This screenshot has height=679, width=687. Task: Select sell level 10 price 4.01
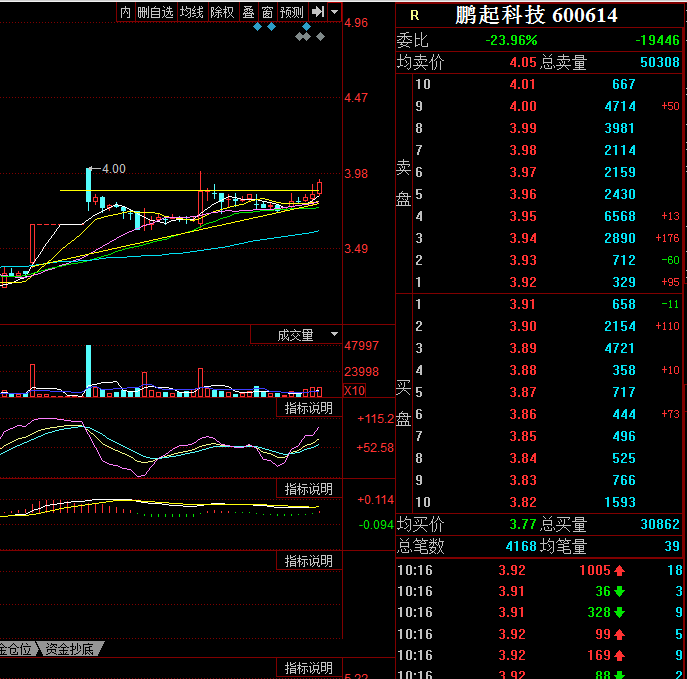(523, 84)
